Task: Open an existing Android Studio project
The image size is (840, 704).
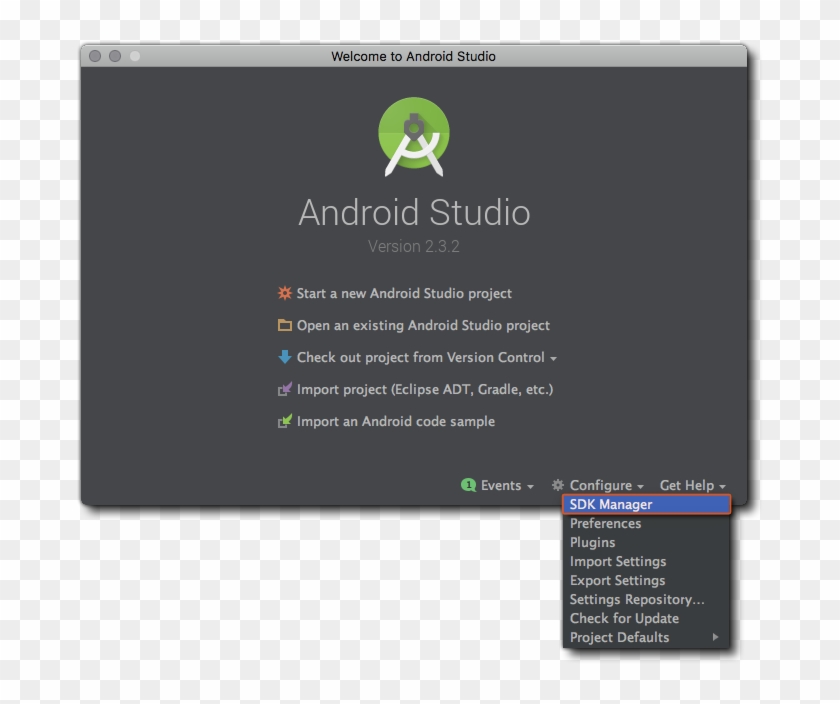Action: (422, 325)
